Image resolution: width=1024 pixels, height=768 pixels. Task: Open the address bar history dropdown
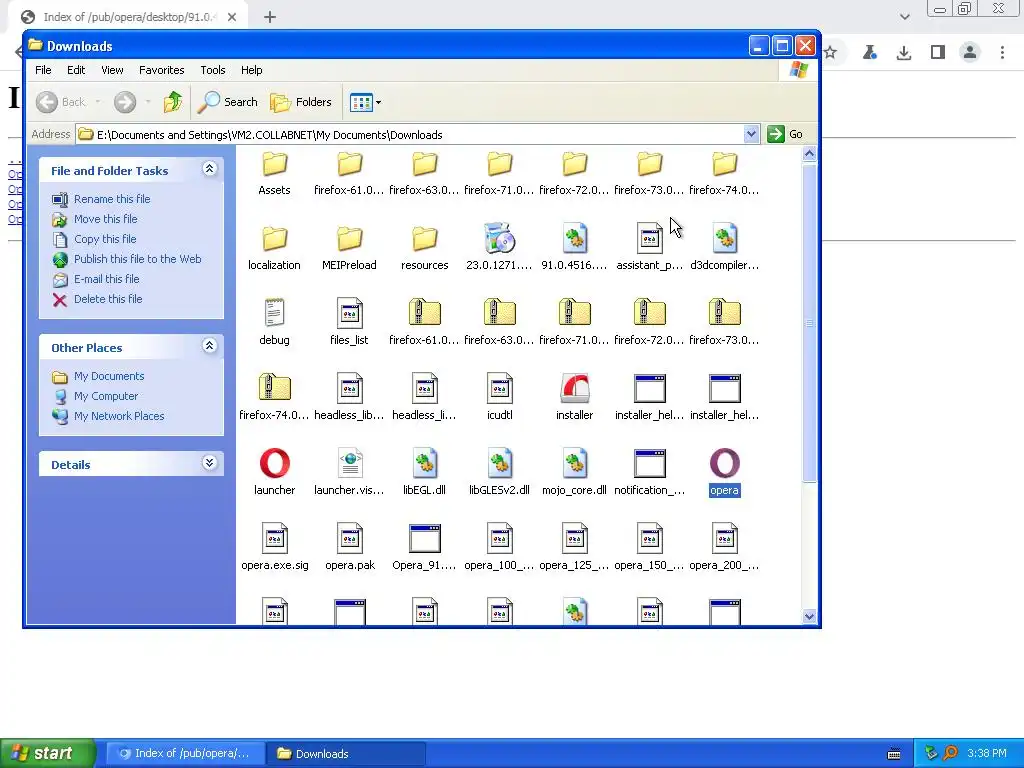(x=751, y=134)
